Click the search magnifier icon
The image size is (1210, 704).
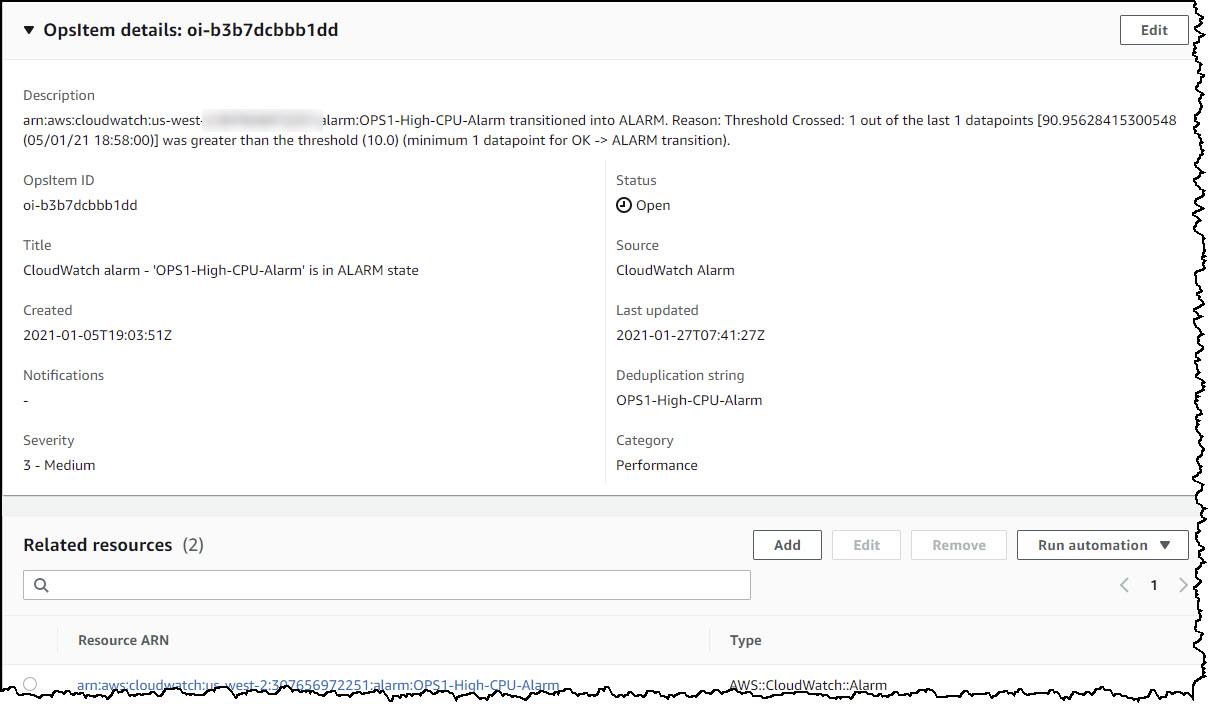[x=41, y=585]
